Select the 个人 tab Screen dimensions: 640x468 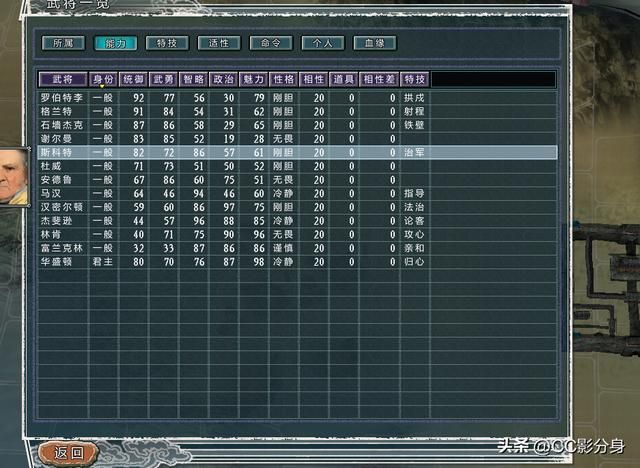tap(323, 43)
